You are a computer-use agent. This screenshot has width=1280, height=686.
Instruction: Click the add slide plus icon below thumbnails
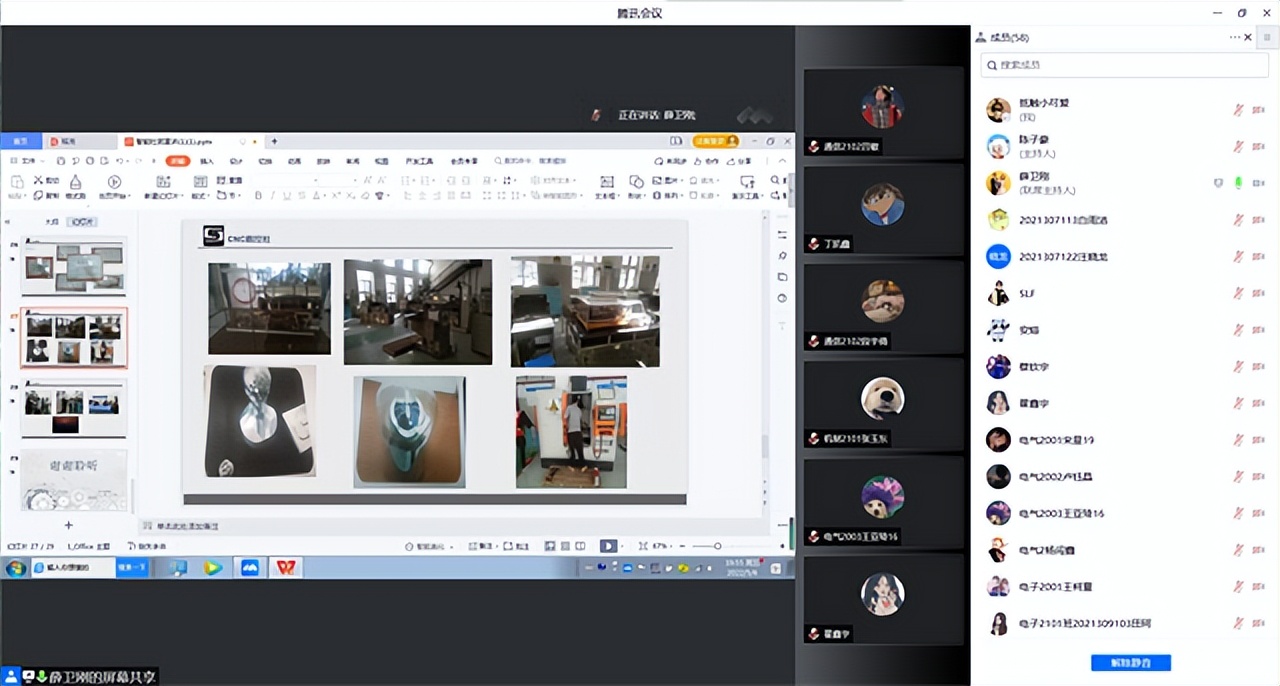tap(69, 525)
